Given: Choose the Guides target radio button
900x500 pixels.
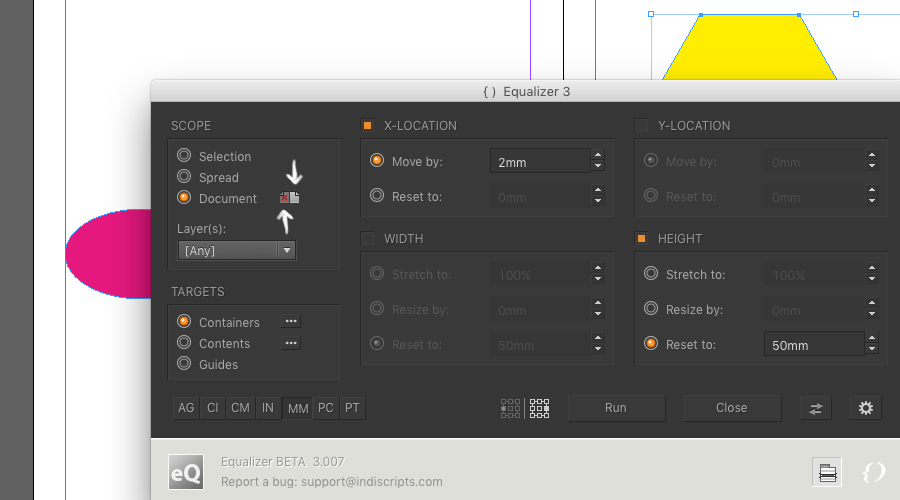Looking at the screenshot, I should [184, 364].
